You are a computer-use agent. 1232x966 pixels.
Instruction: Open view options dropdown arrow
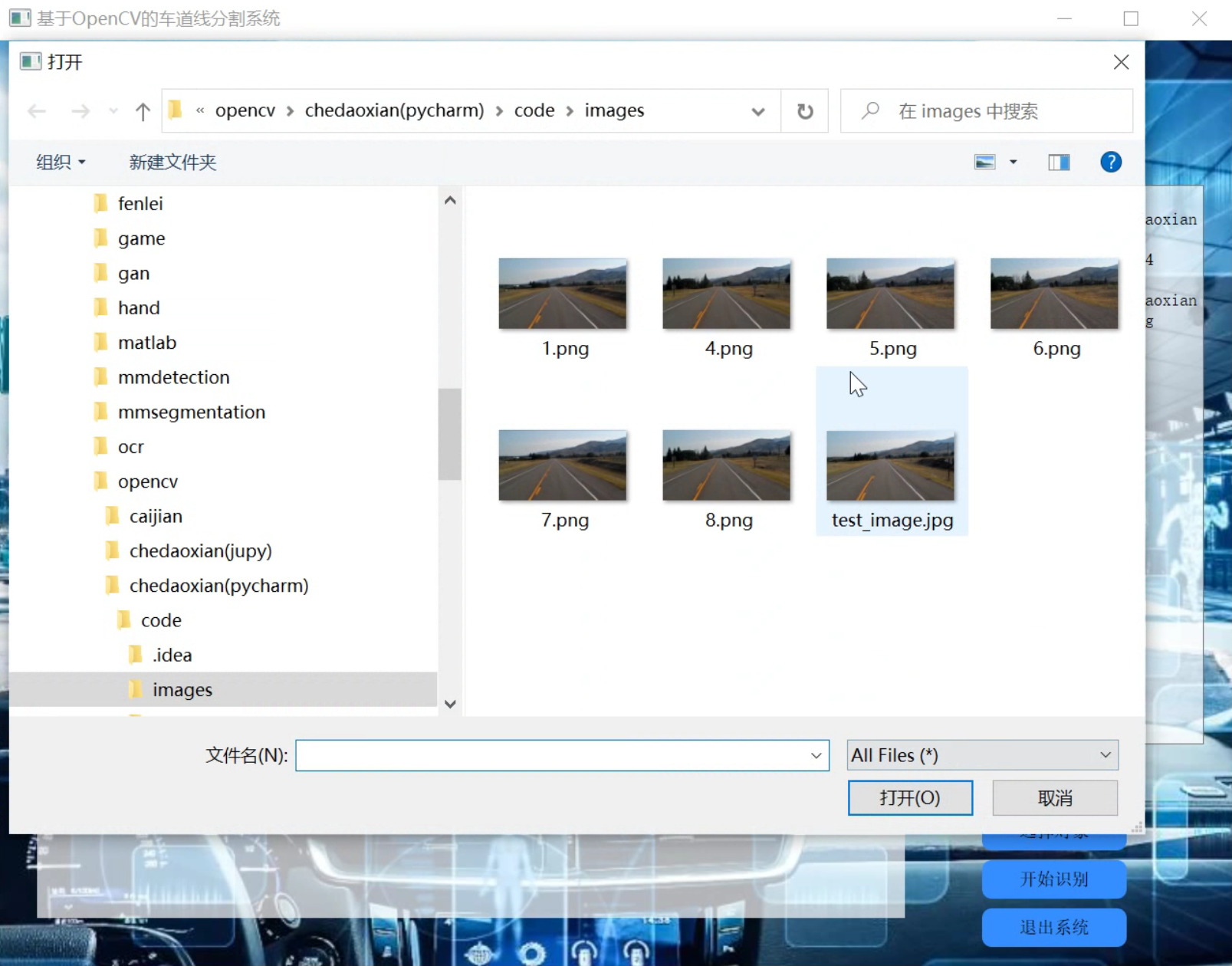tap(1013, 162)
